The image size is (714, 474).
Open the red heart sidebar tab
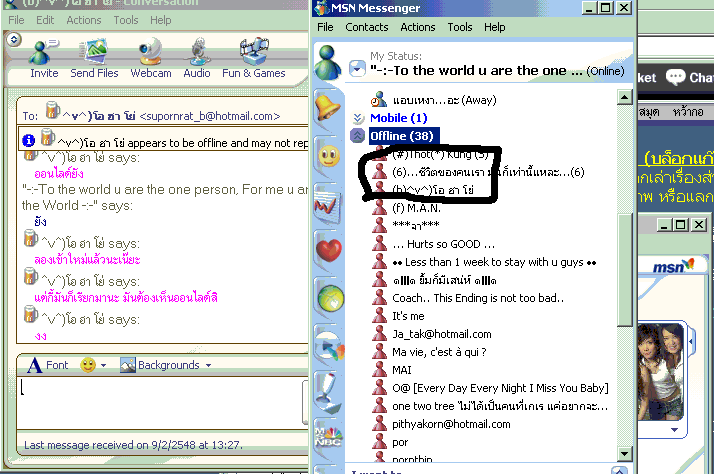[328, 250]
